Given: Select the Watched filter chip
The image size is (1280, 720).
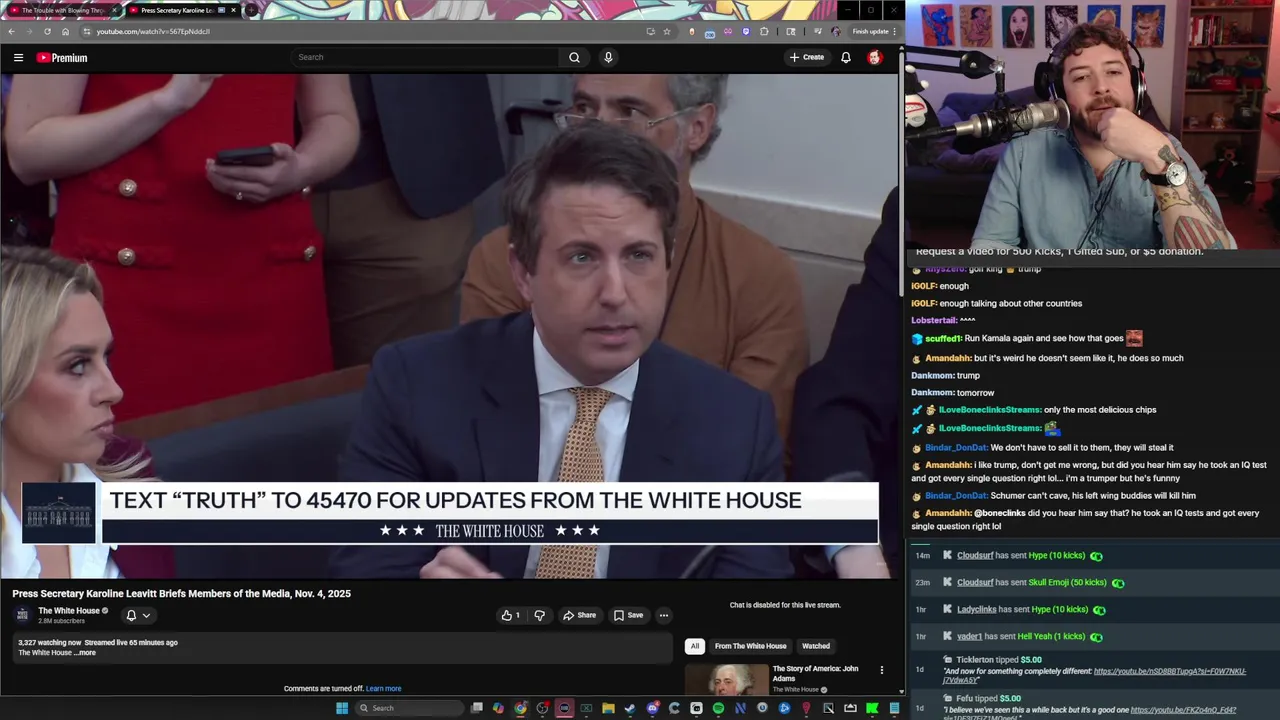Looking at the screenshot, I should pyautogui.click(x=816, y=646).
